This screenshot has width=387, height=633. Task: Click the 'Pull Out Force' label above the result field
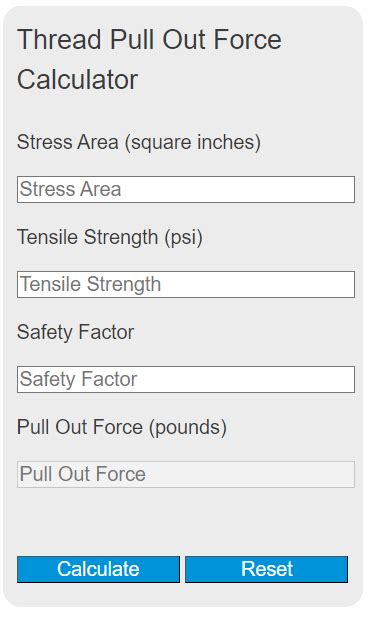tap(80, 427)
